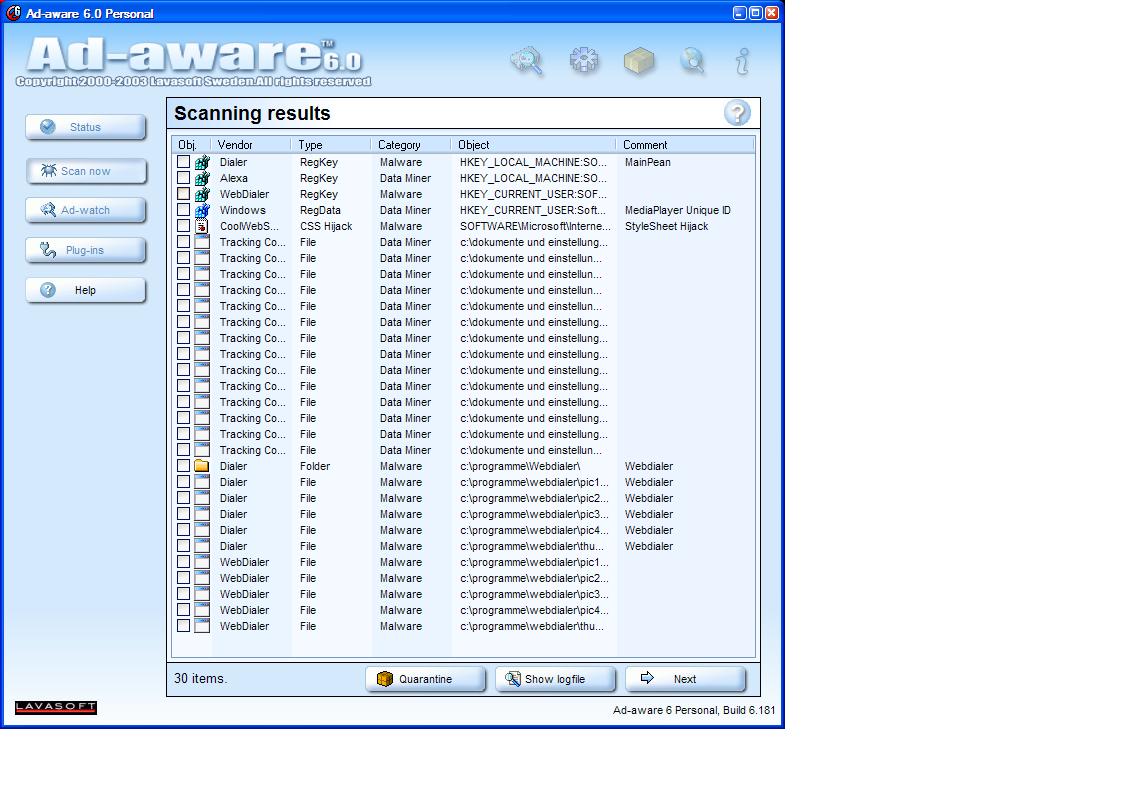Select the 'MainPean' comment cell
The image size is (1133, 786).
click(x=647, y=163)
